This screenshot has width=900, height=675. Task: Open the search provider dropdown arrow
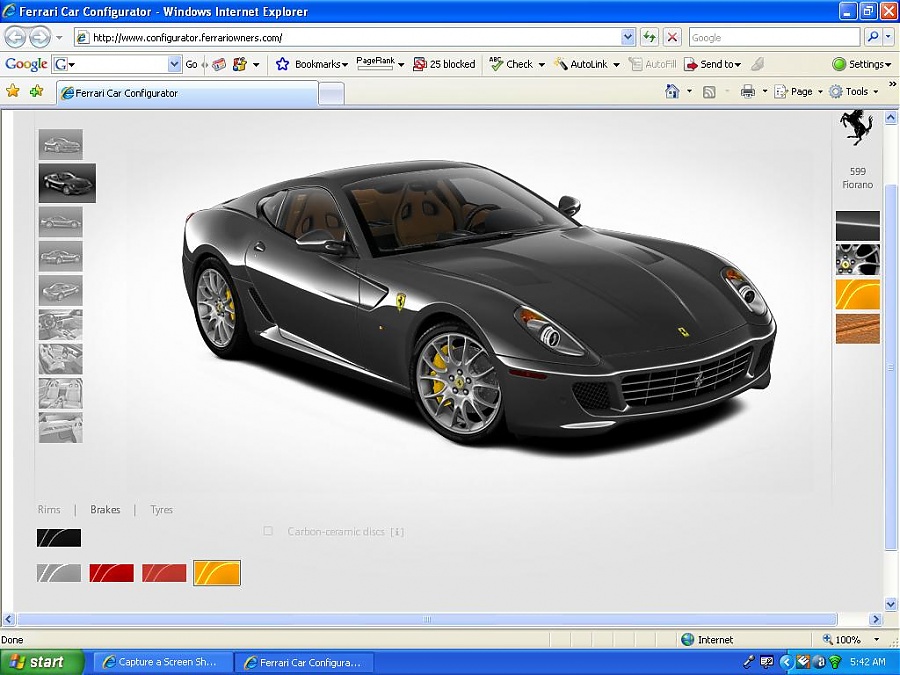coord(889,37)
